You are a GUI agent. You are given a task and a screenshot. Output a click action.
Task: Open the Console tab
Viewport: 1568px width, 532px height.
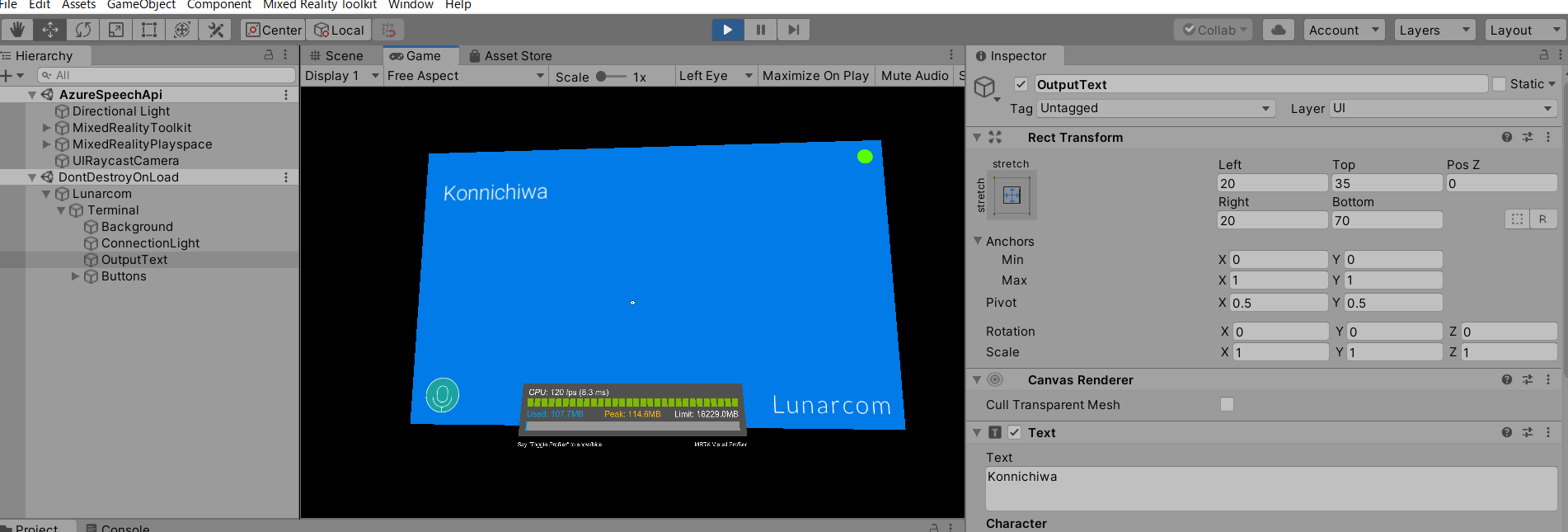pos(117,527)
